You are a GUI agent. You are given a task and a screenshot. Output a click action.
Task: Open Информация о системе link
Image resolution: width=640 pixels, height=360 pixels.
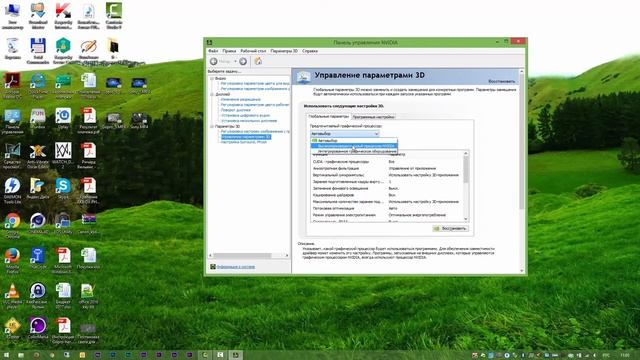(x=236, y=267)
